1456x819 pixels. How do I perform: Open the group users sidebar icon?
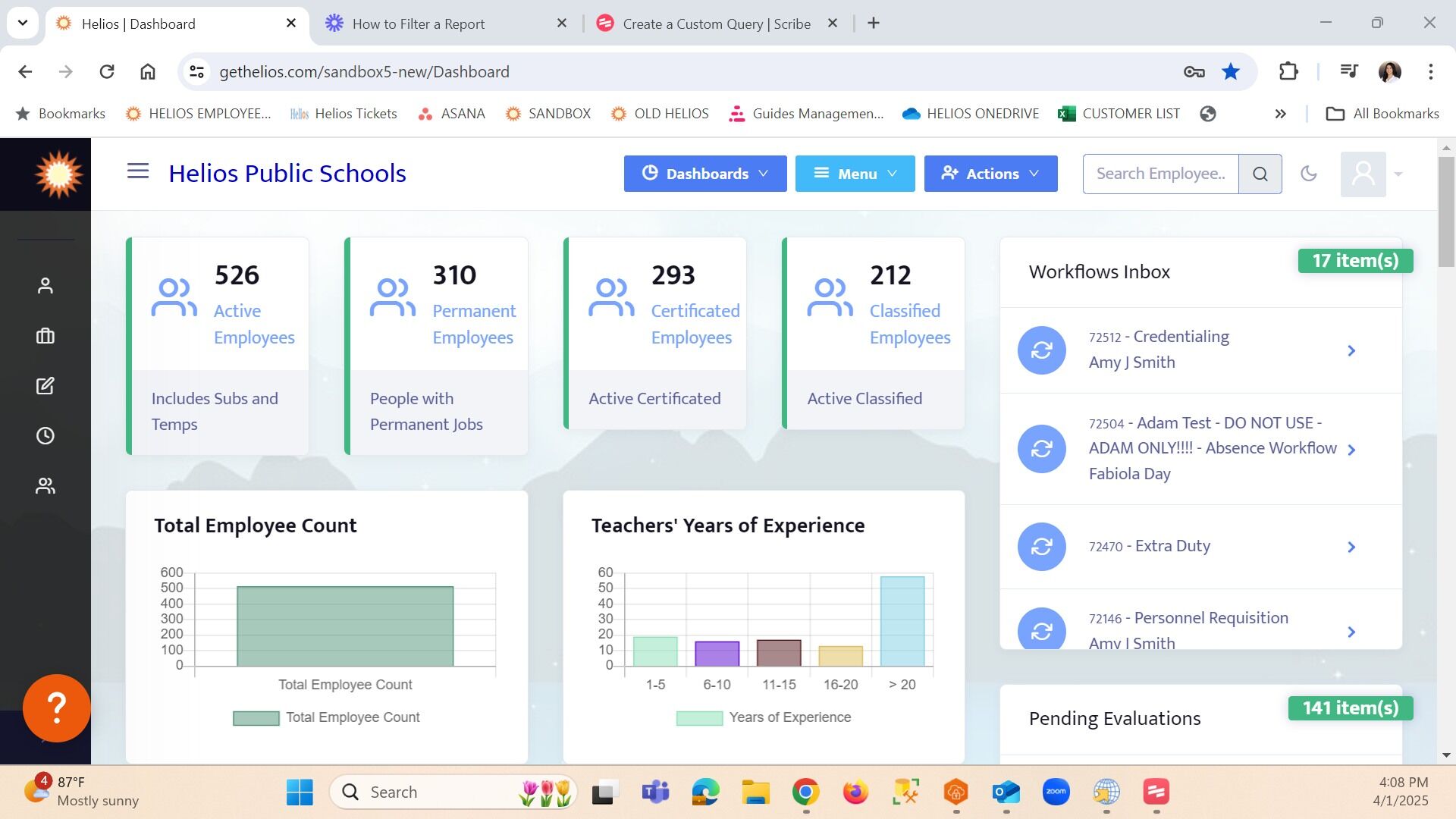(45, 486)
